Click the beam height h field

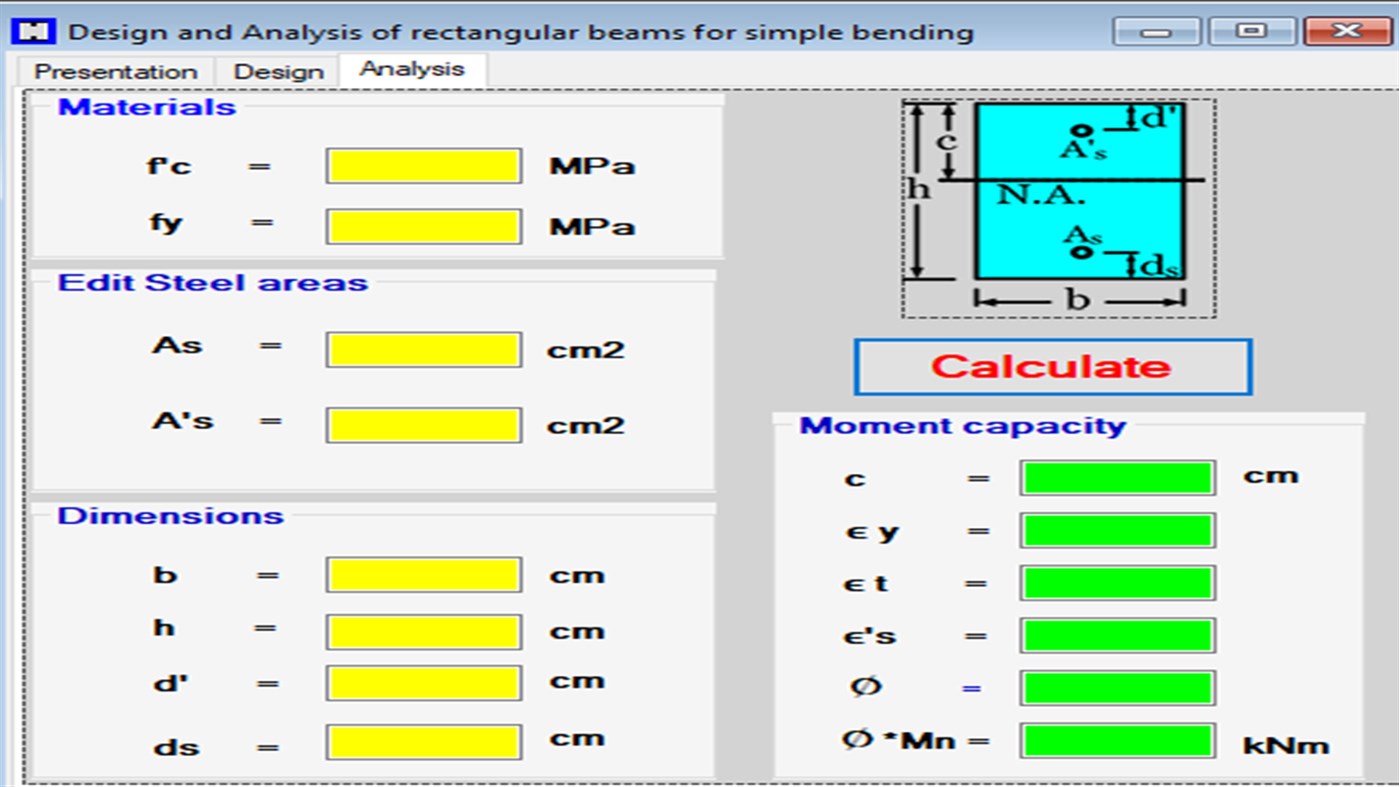point(422,630)
